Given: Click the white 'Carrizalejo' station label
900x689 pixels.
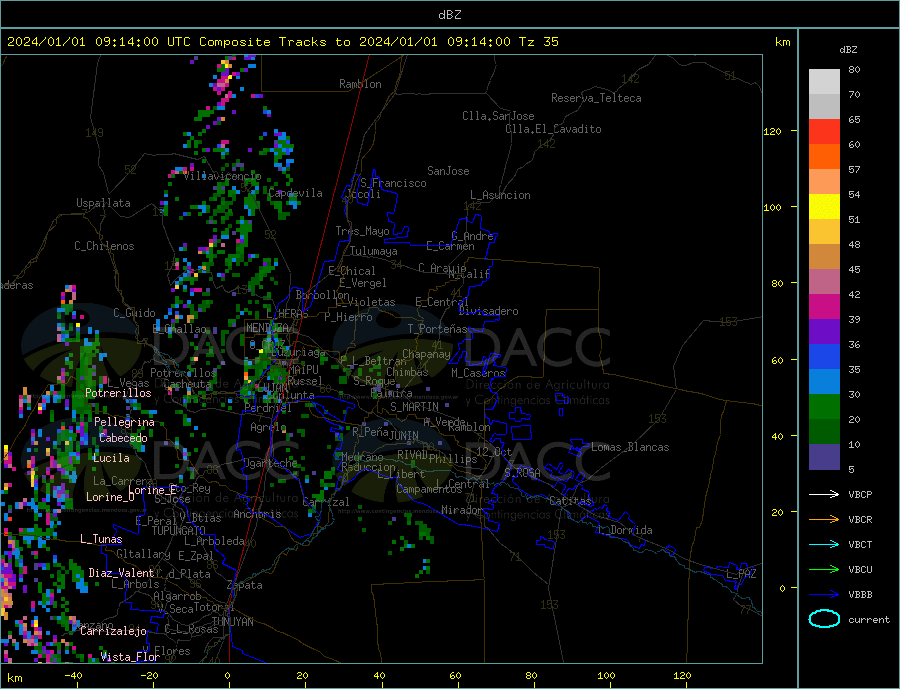Looking at the screenshot, I should pos(114,632).
